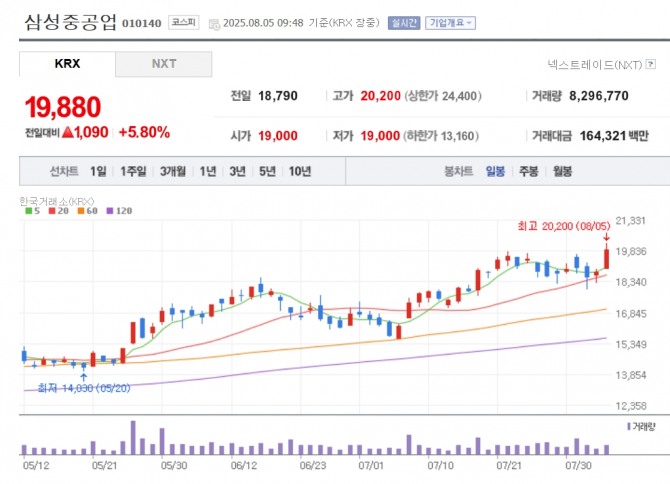Click the 선차트 label
670x484 pixels.
(64, 171)
